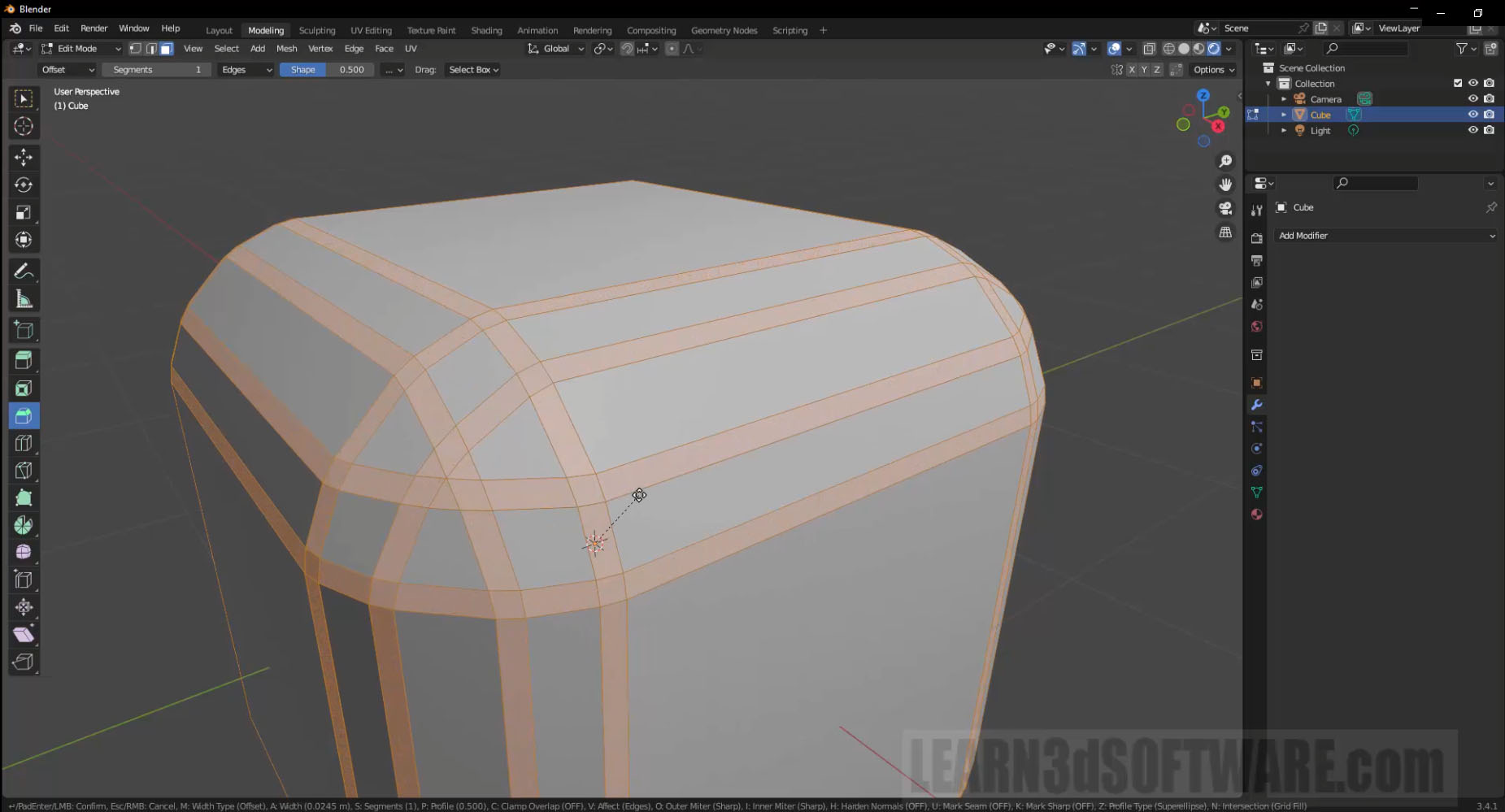Open the Material properties tab

1256,515
